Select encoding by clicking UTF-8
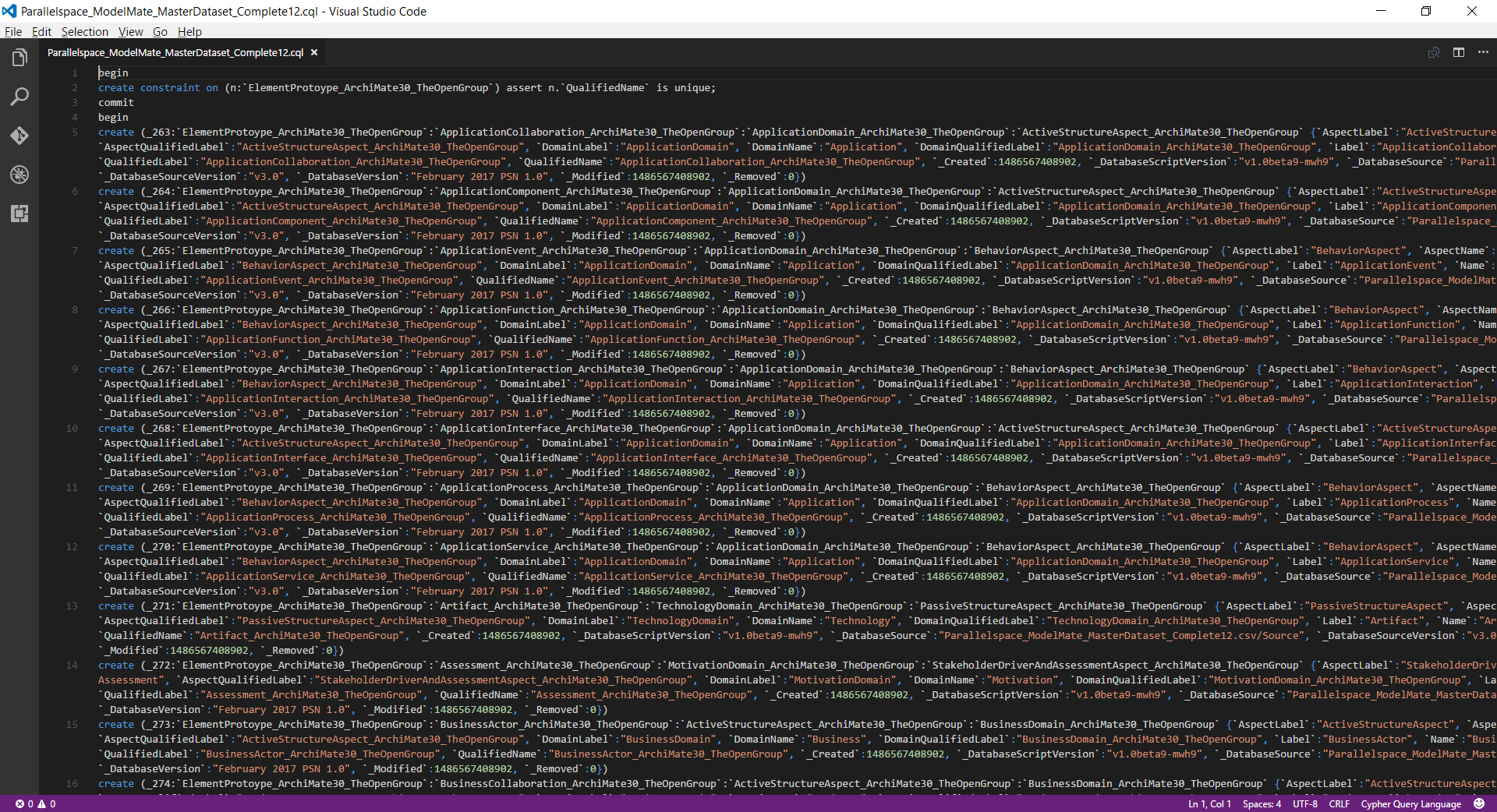Viewport: 1497px width, 812px height. point(1304,803)
